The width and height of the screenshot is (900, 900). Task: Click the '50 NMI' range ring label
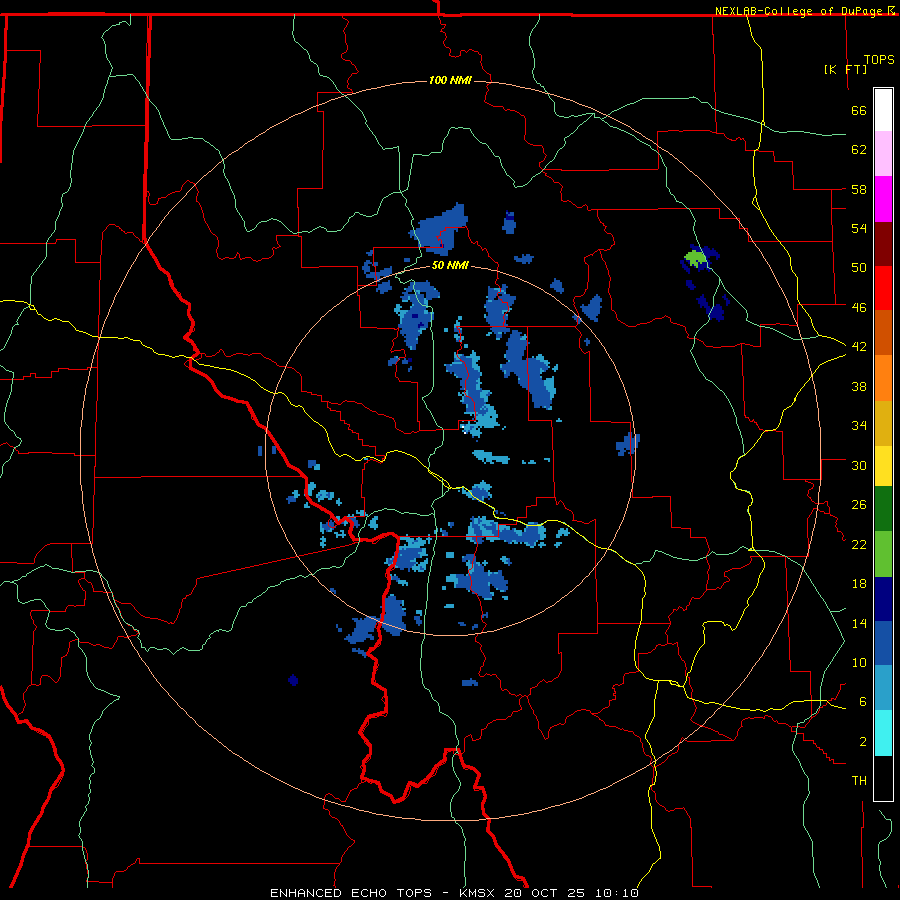tap(450, 265)
